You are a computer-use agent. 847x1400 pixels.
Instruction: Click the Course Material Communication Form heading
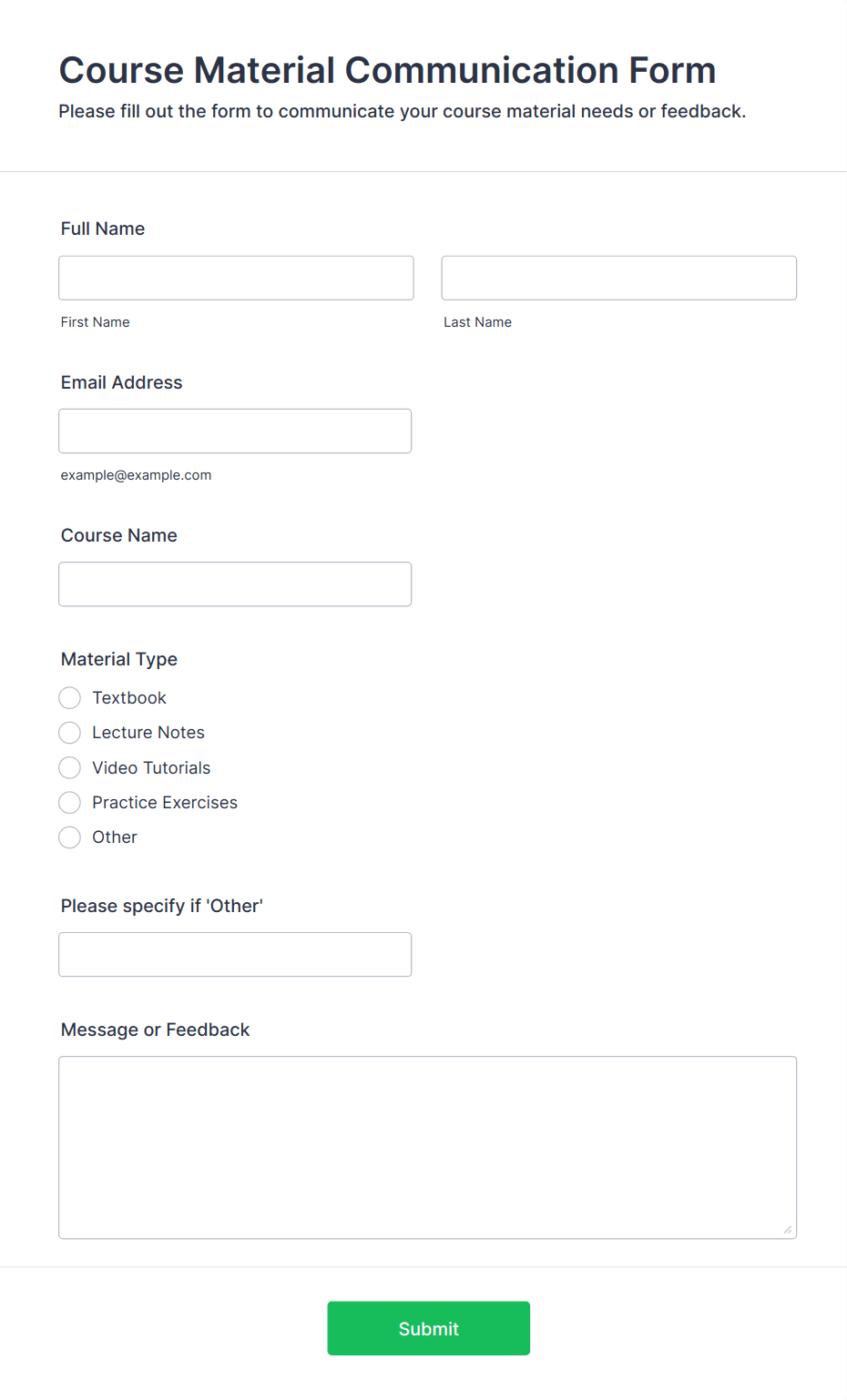pos(388,70)
